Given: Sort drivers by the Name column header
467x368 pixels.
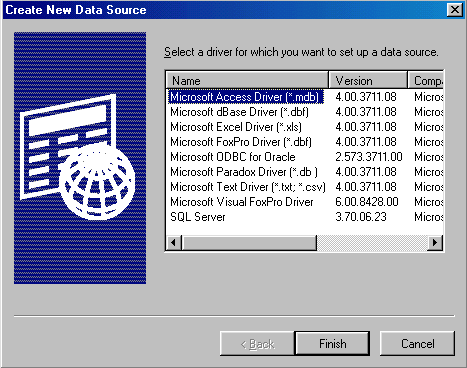Looking at the screenshot, I should [247, 80].
